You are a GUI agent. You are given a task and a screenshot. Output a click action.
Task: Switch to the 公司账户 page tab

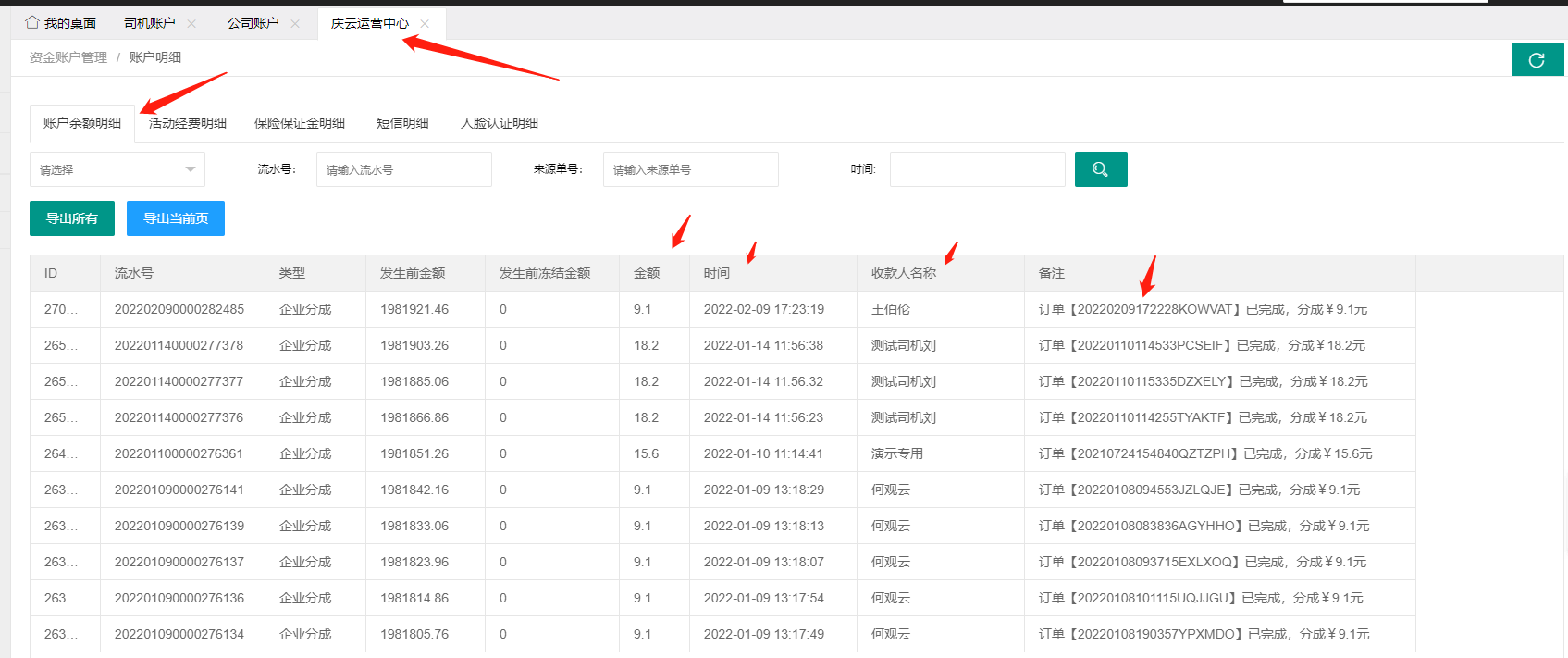pyautogui.click(x=253, y=23)
